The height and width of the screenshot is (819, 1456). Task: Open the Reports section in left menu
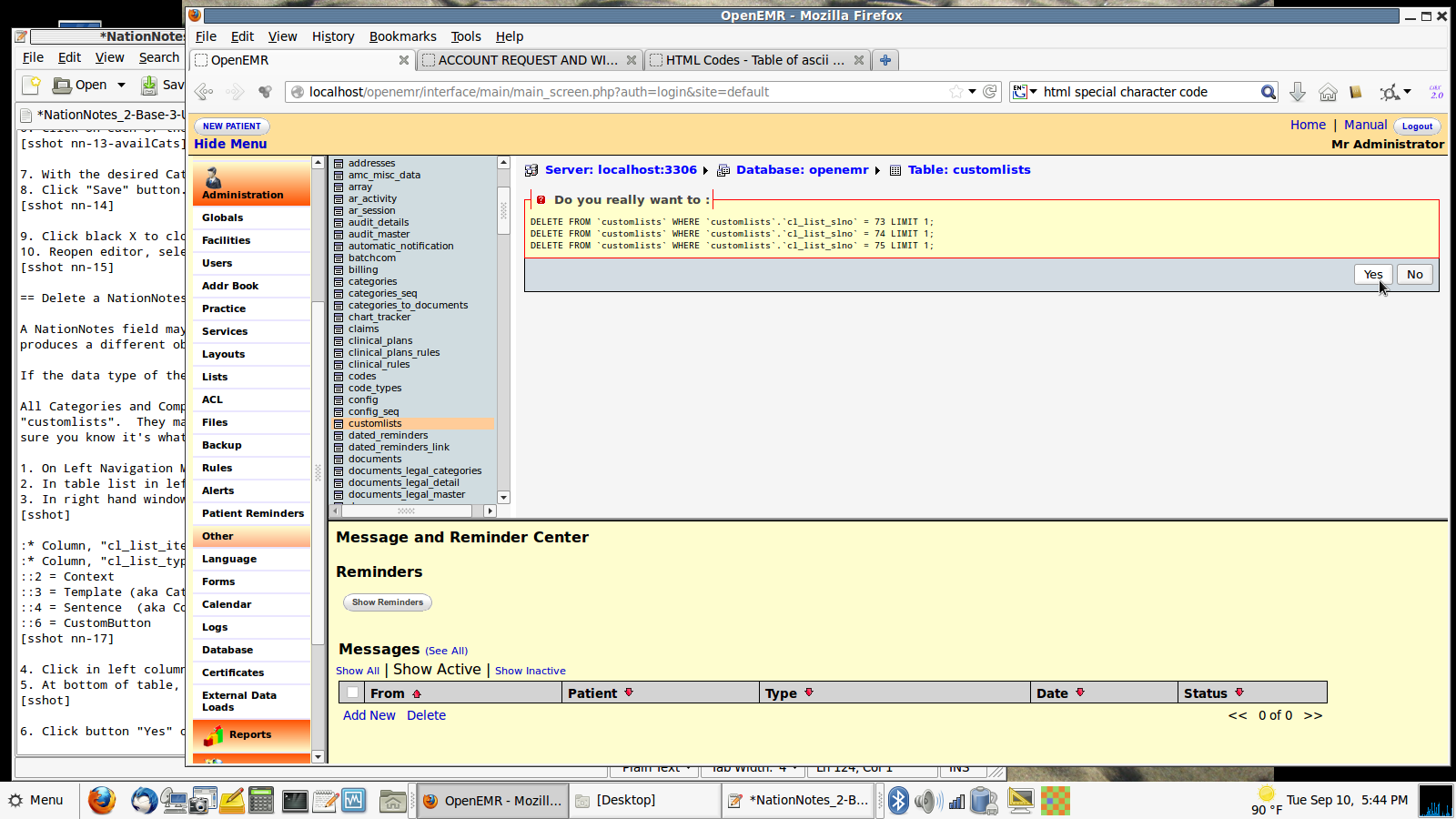click(251, 735)
